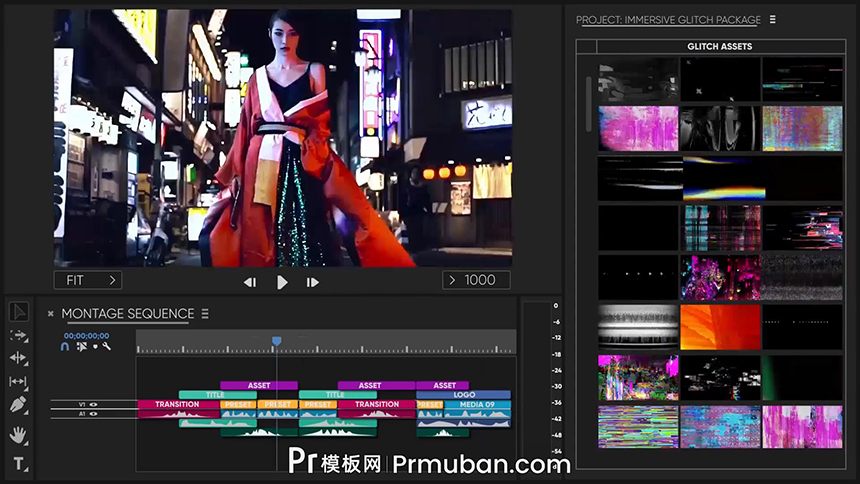This screenshot has height=484, width=860.
Task: Select the Selection arrow tool
Action: 19,312
